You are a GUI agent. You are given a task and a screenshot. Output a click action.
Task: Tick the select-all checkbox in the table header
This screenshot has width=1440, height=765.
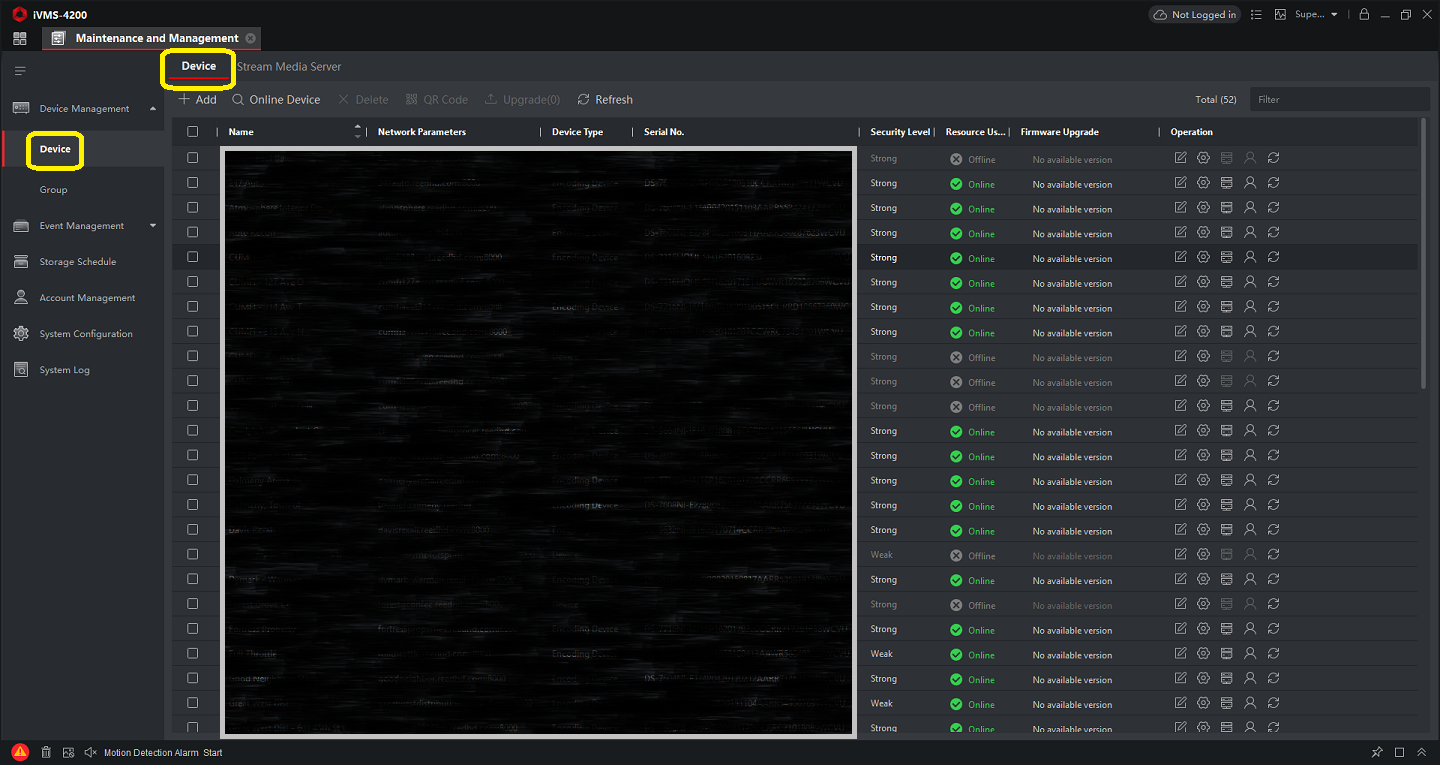[x=193, y=132]
